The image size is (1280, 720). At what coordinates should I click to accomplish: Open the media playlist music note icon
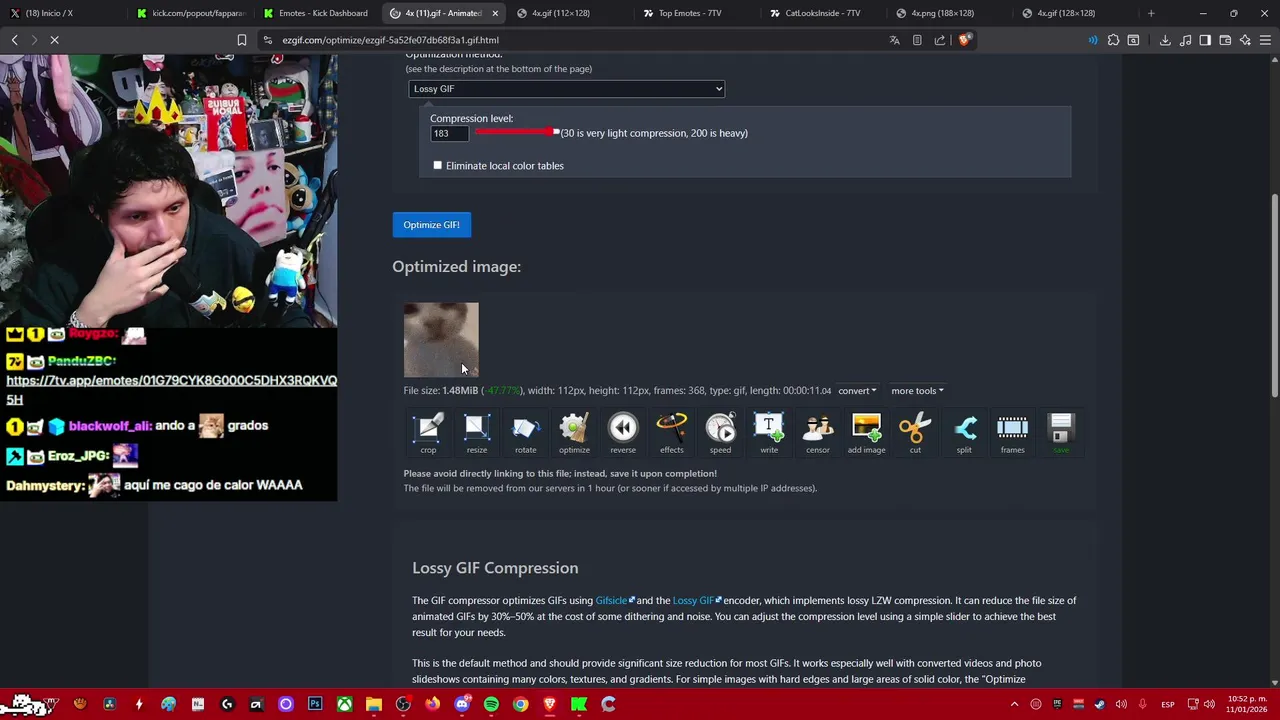tap(1185, 40)
